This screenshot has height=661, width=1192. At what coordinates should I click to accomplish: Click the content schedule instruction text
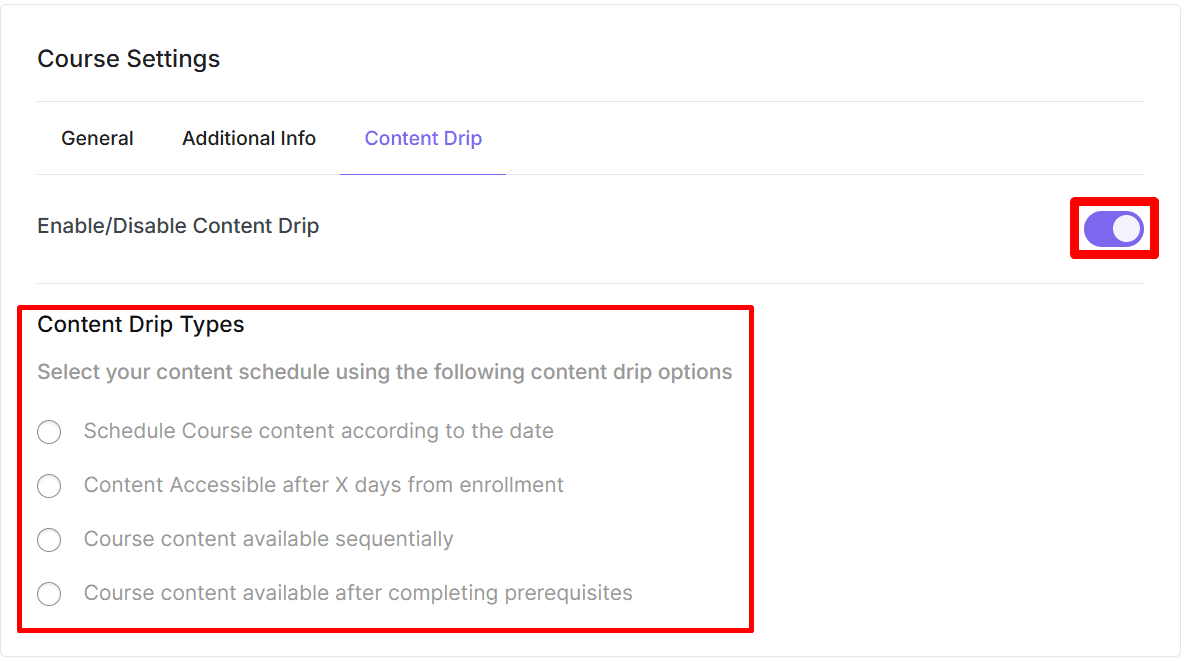[x=384, y=371]
